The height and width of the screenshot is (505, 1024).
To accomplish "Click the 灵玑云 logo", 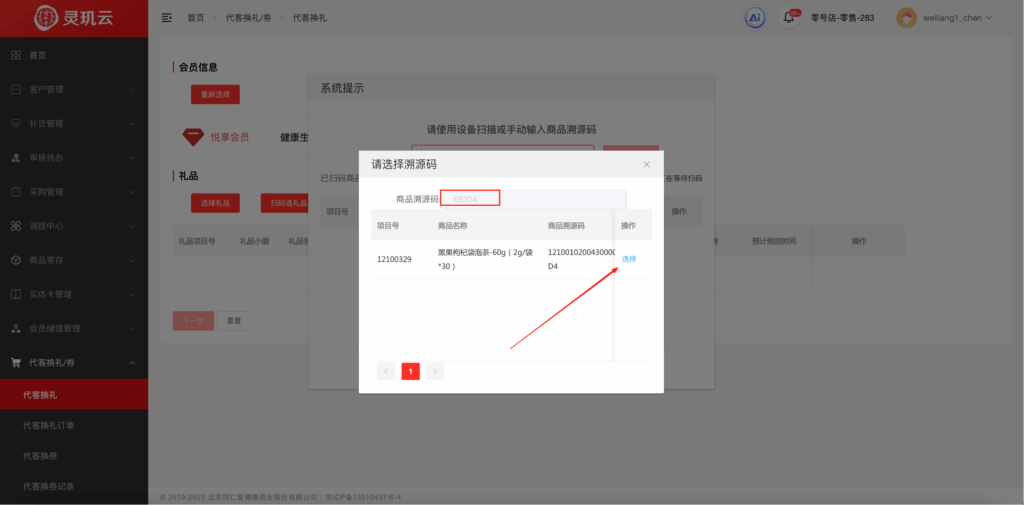I will pyautogui.click(x=73, y=18).
